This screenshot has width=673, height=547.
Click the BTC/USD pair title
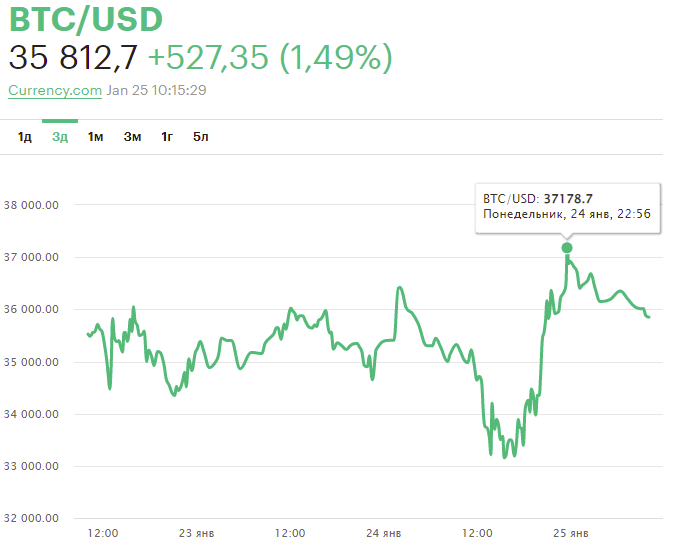pos(85,20)
